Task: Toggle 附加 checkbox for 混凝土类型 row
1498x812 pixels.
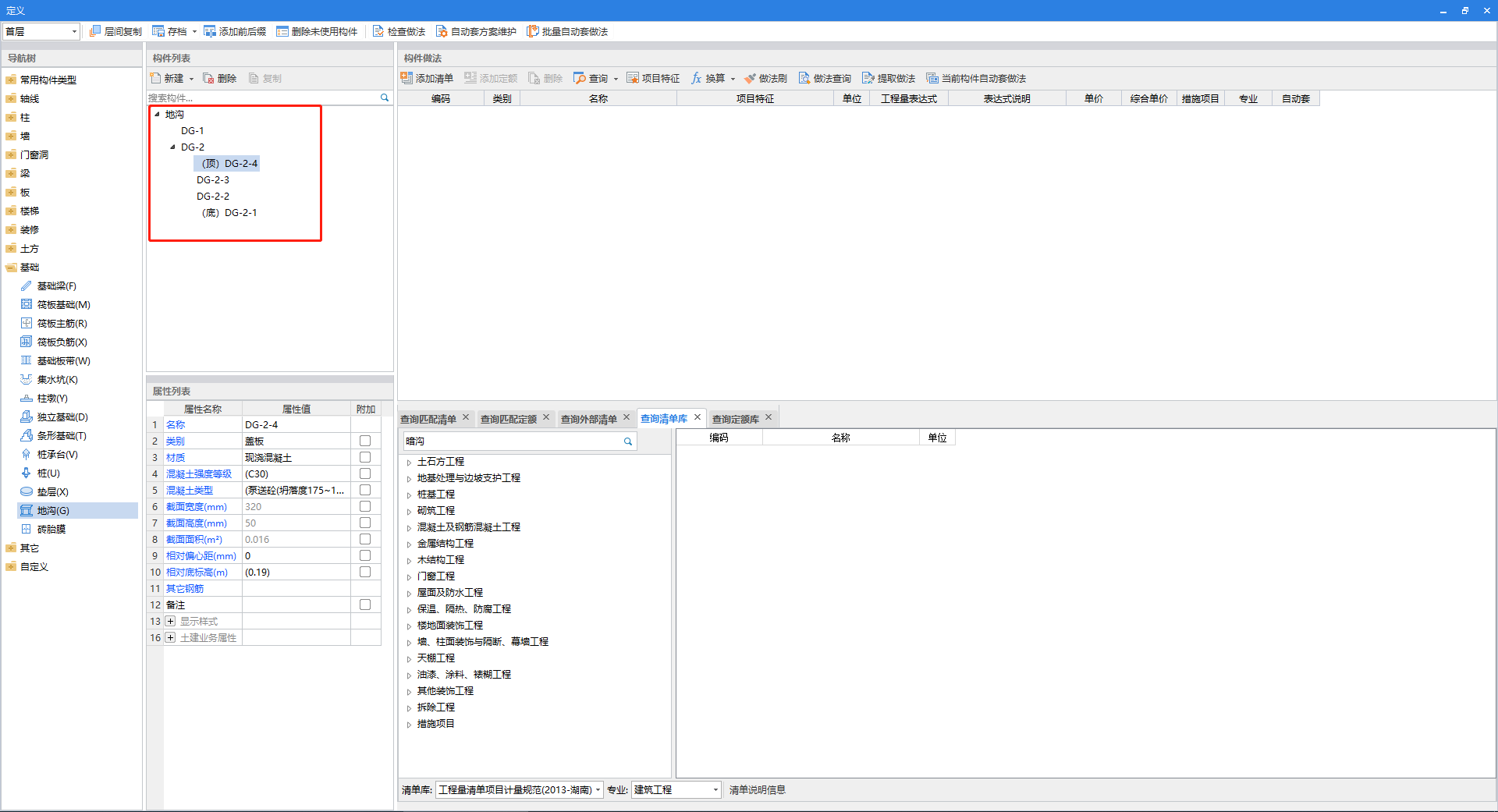Action: [365, 490]
